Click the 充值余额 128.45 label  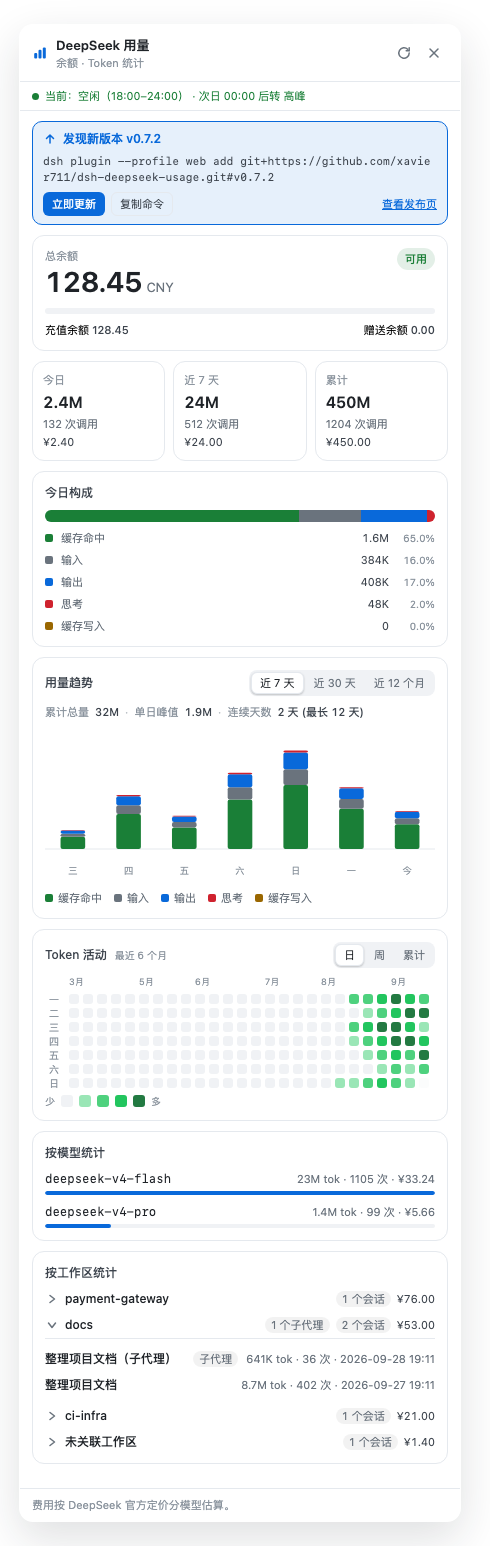tap(87, 330)
